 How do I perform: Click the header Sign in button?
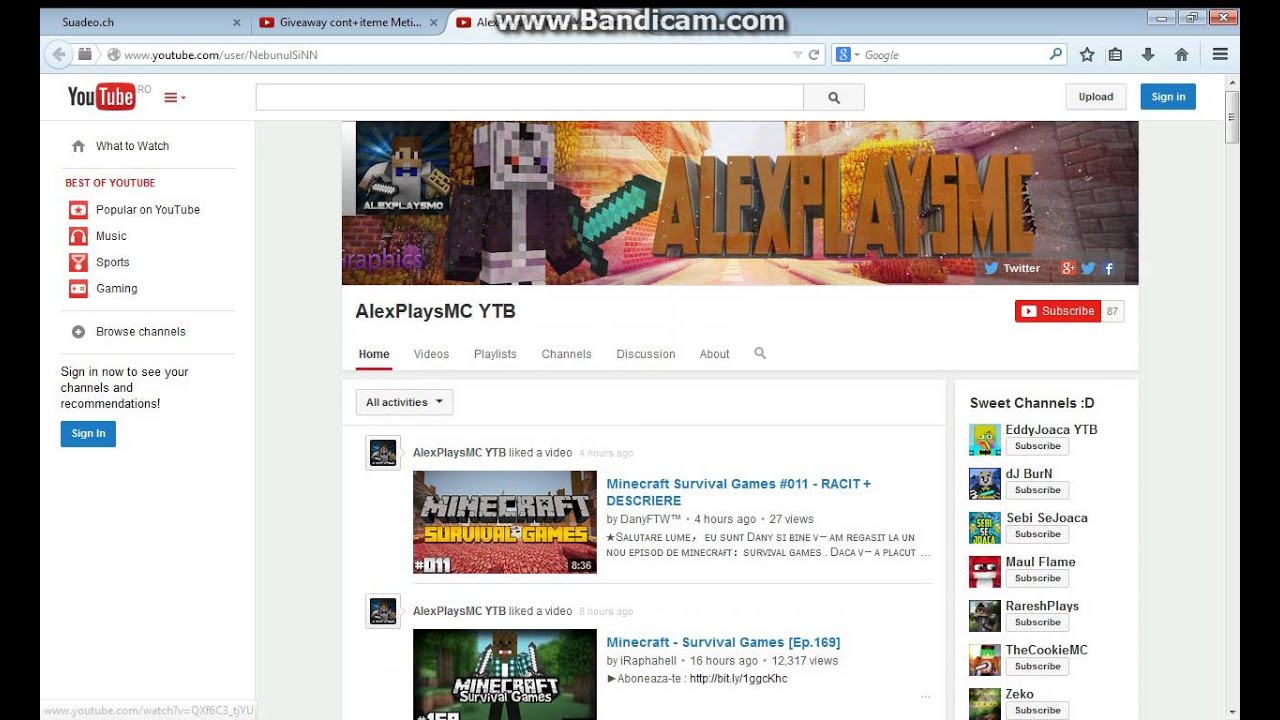(x=1168, y=97)
